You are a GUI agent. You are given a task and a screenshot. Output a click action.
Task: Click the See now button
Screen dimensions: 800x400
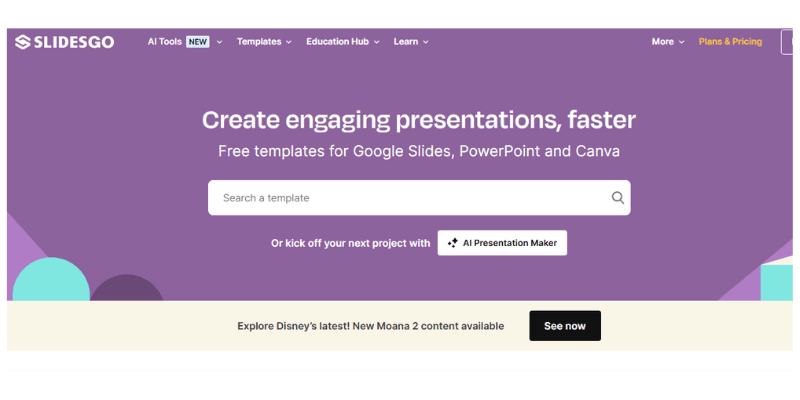tap(565, 326)
